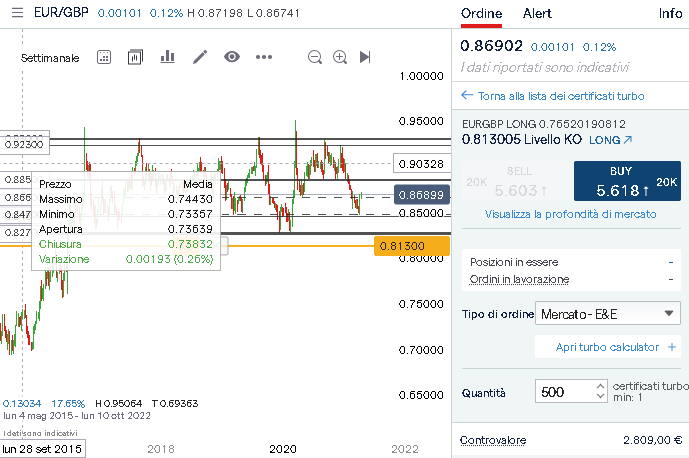Zoom in the chart

(340, 57)
